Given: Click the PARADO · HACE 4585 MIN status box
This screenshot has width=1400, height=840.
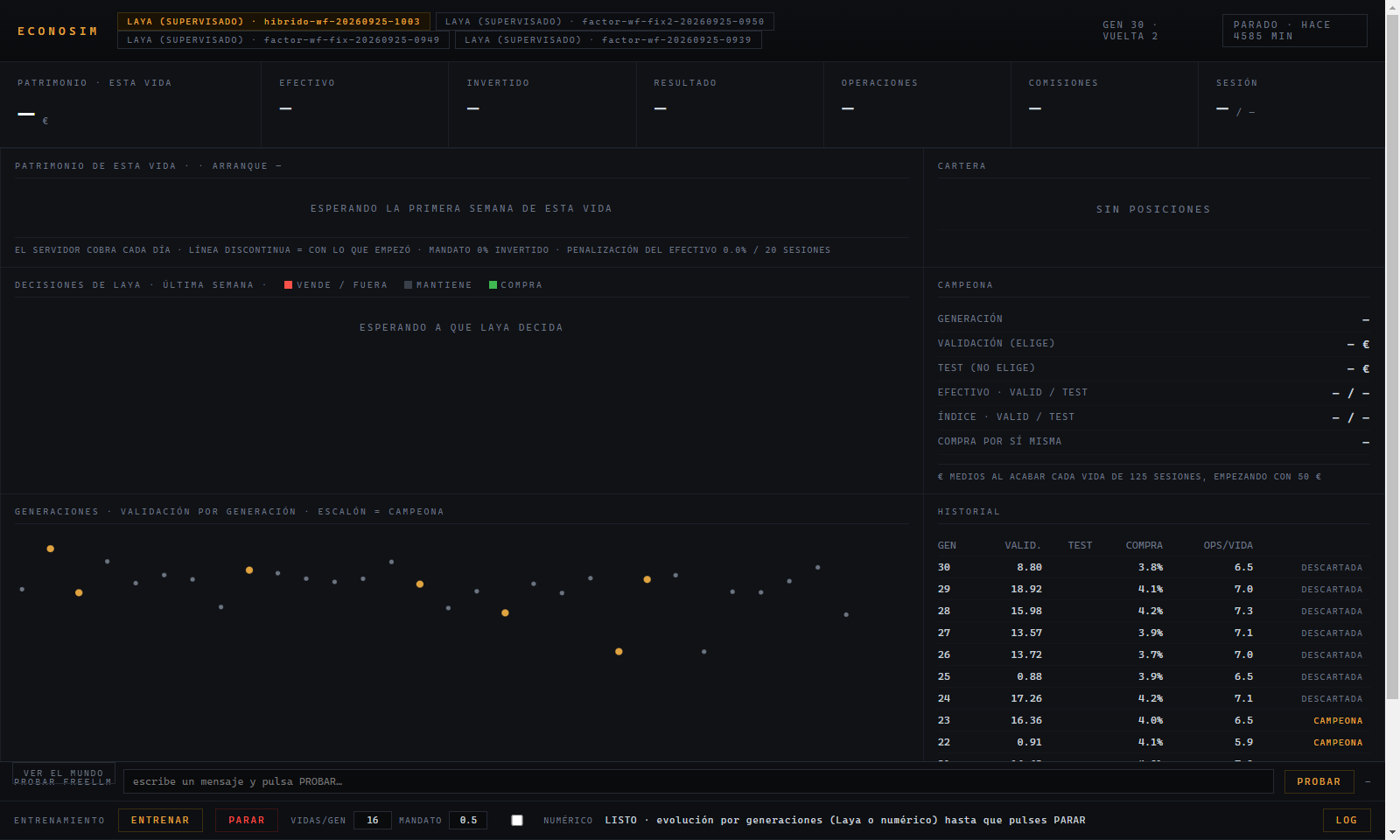Looking at the screenshot, I should [x=1294, y=31].
